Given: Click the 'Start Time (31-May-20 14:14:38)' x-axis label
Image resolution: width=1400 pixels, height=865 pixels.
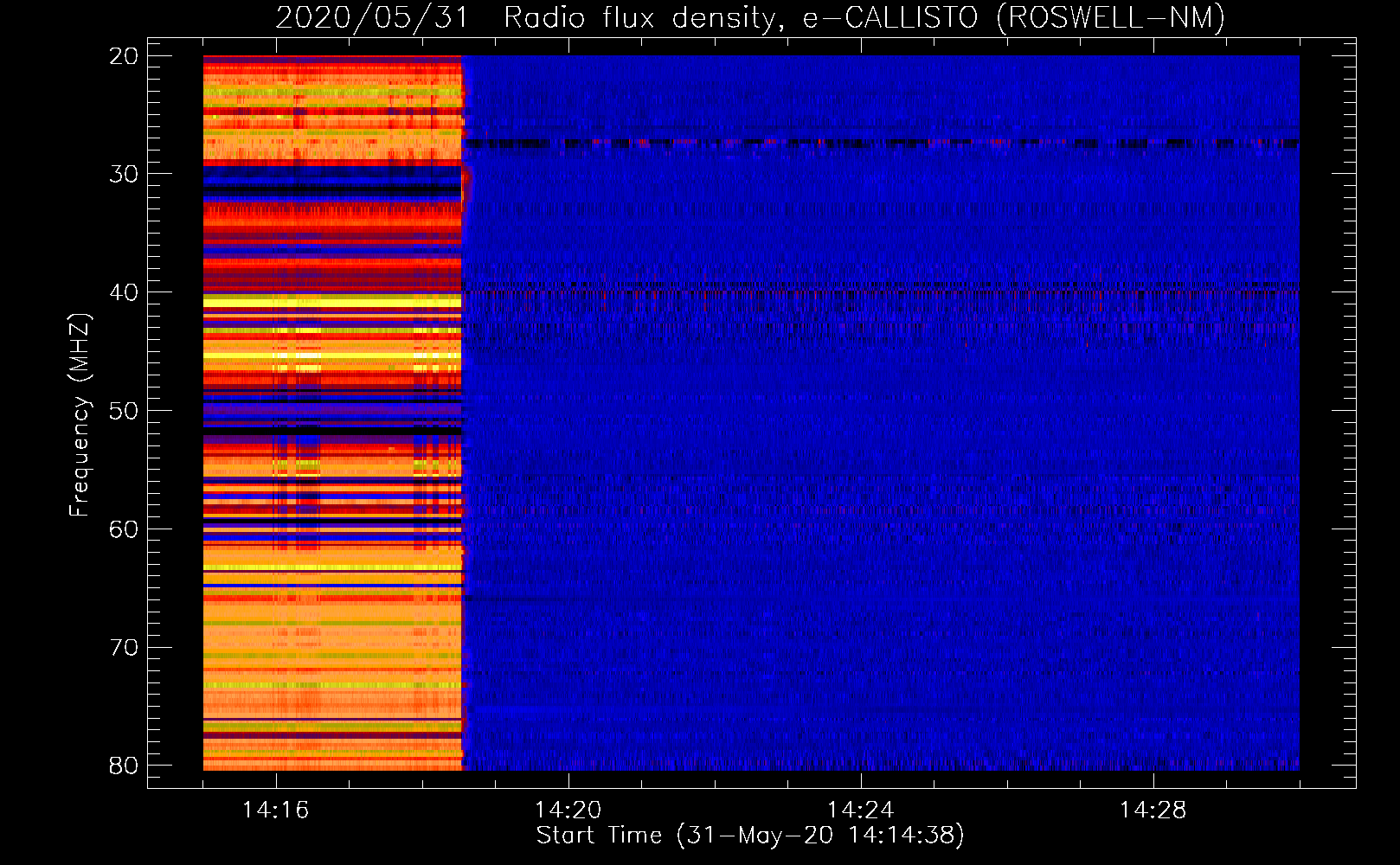Looking at the screenshot, I should pyautogui.click(x=749, y=836).
